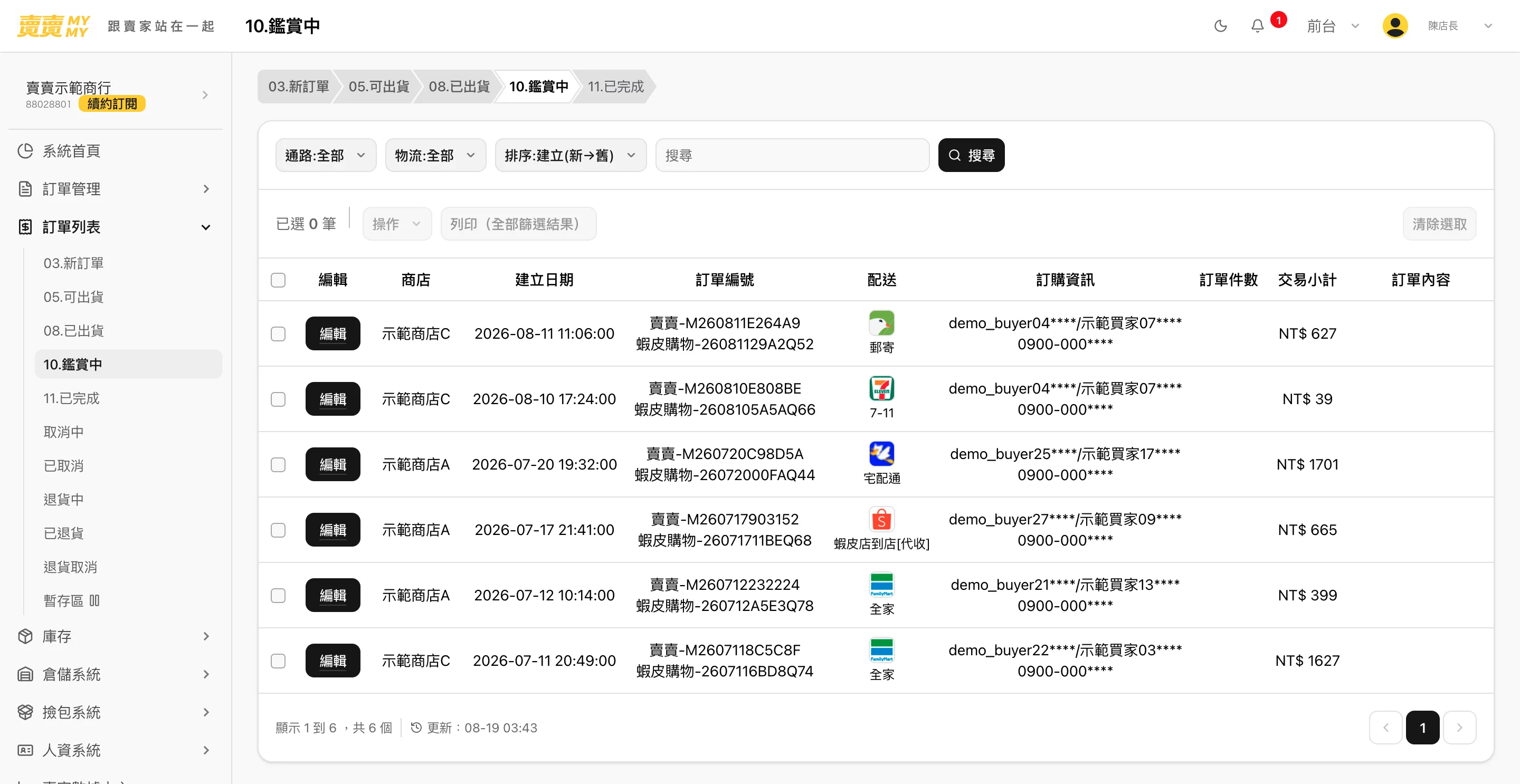The image size is (1520, 784).
Task: Click the user avatar icon
Action: pyautogui.click(x=1395, y=26)
